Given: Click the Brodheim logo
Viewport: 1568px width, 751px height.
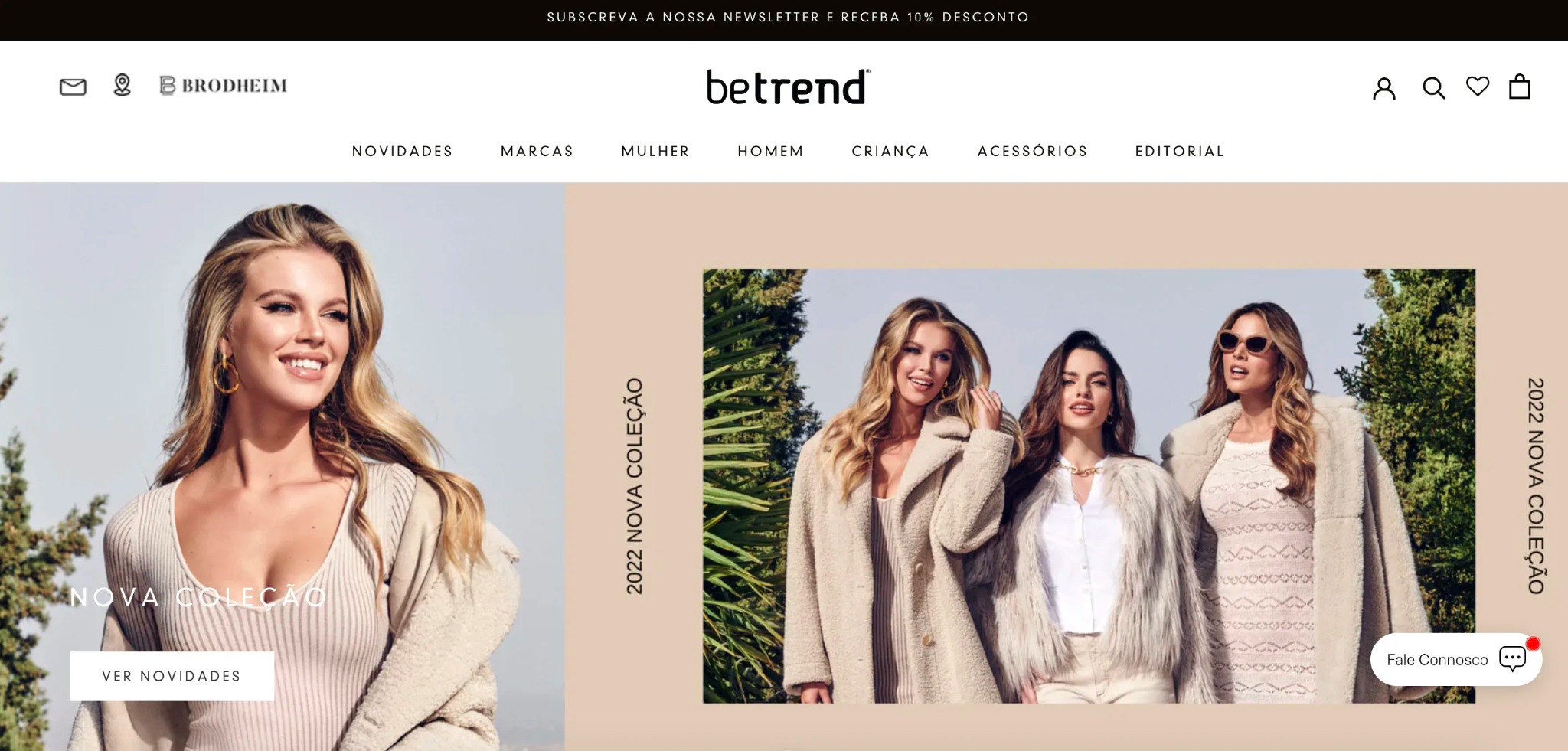Looking at the screenshot, I should pos(224,85).
